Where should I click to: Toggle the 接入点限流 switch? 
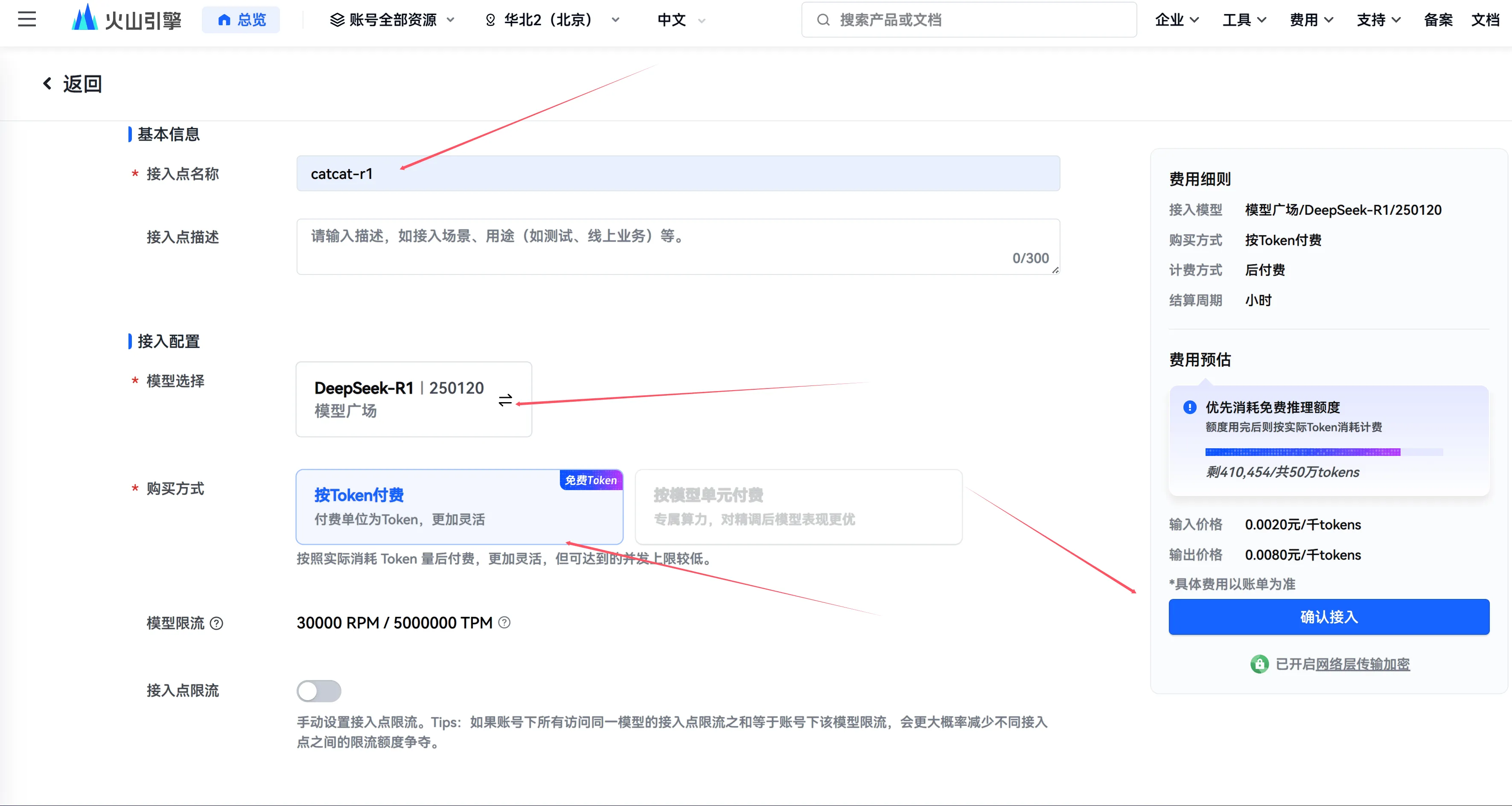click(319, 691)
